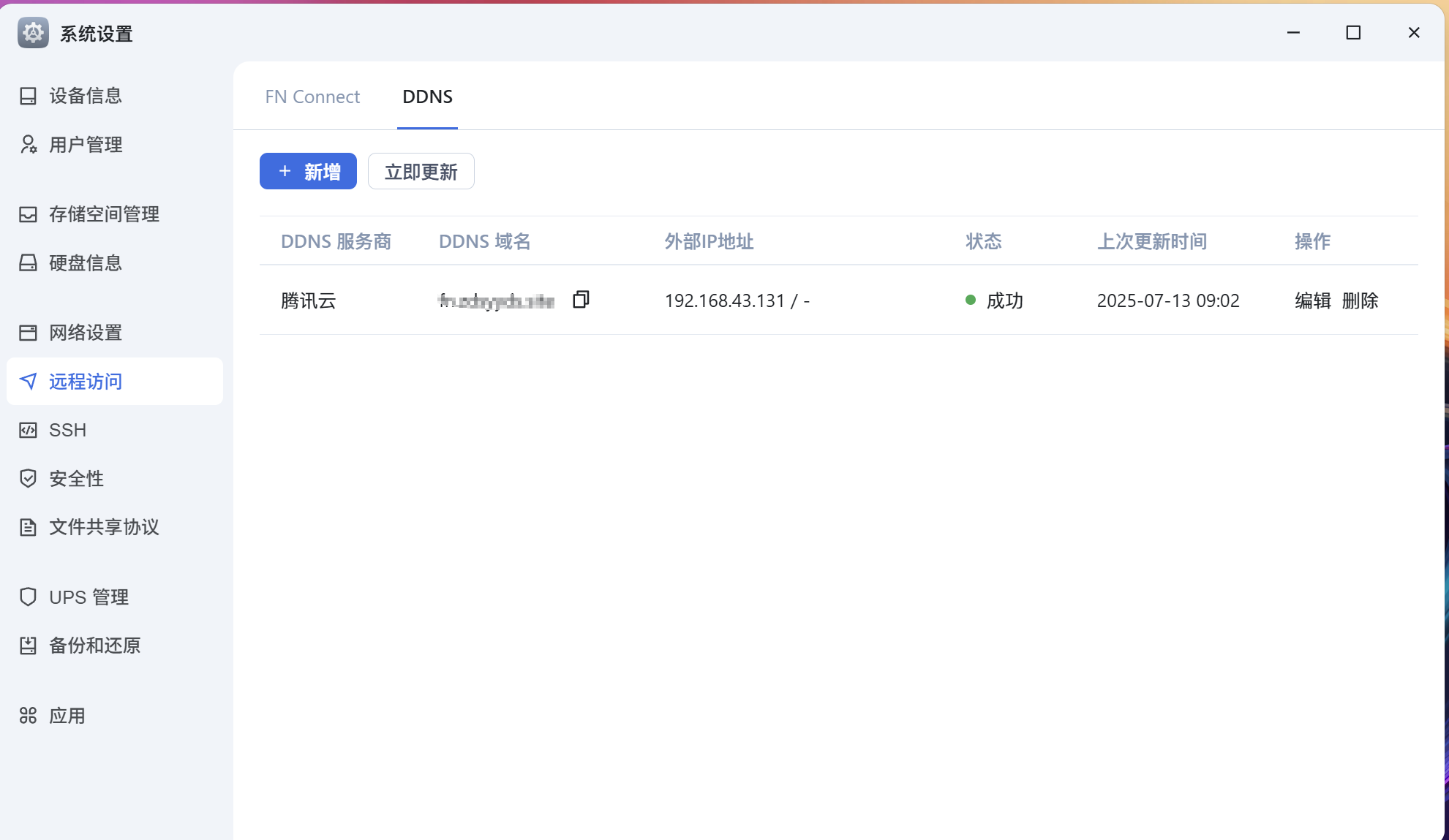Viewport: 1449px width, 840px height.
Task: Click the 存储空间管理 inbox icon
Action: click(x=28, y=214)
